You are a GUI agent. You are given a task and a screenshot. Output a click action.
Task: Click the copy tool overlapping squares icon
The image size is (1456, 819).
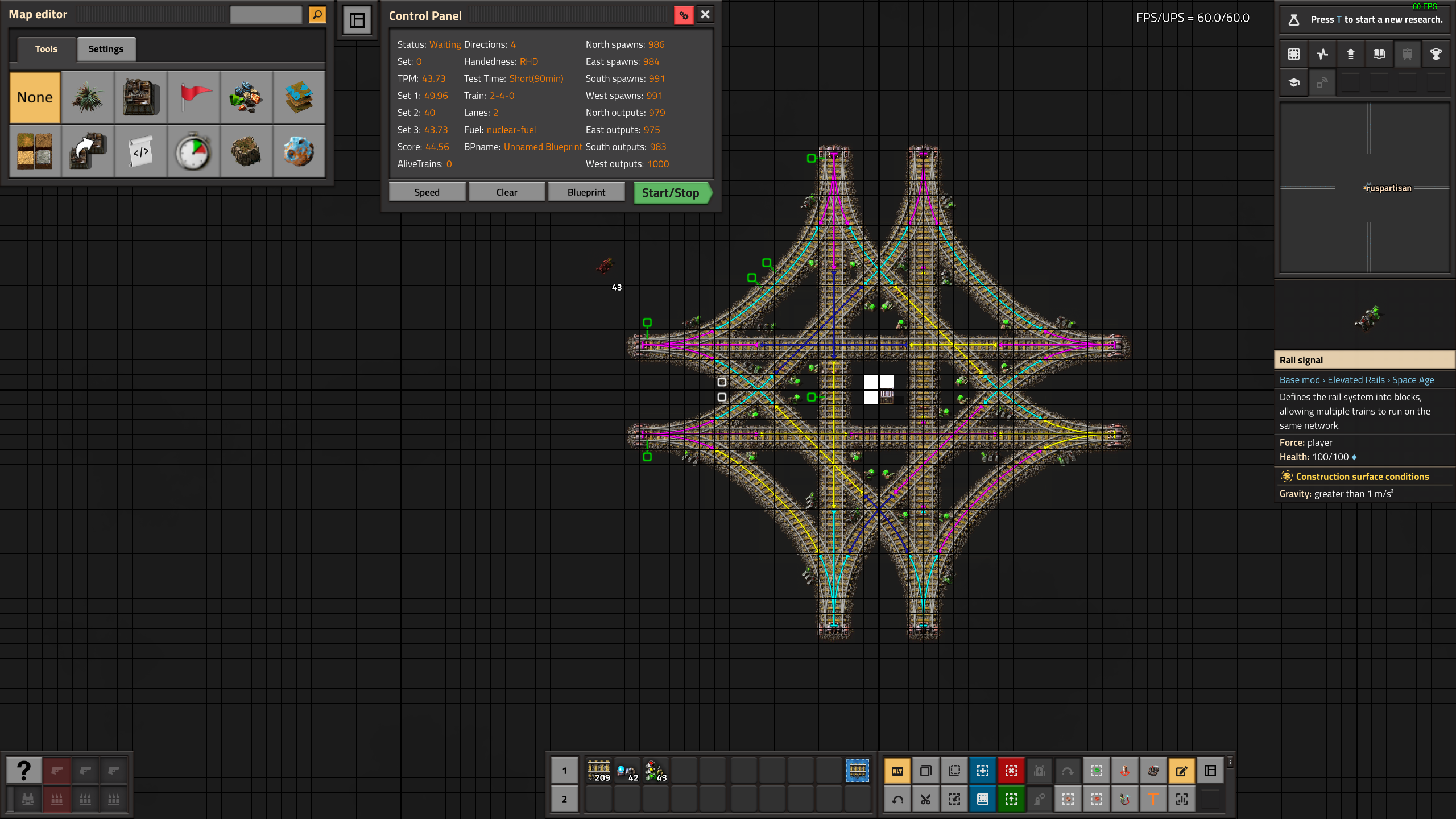click(926, 771)
